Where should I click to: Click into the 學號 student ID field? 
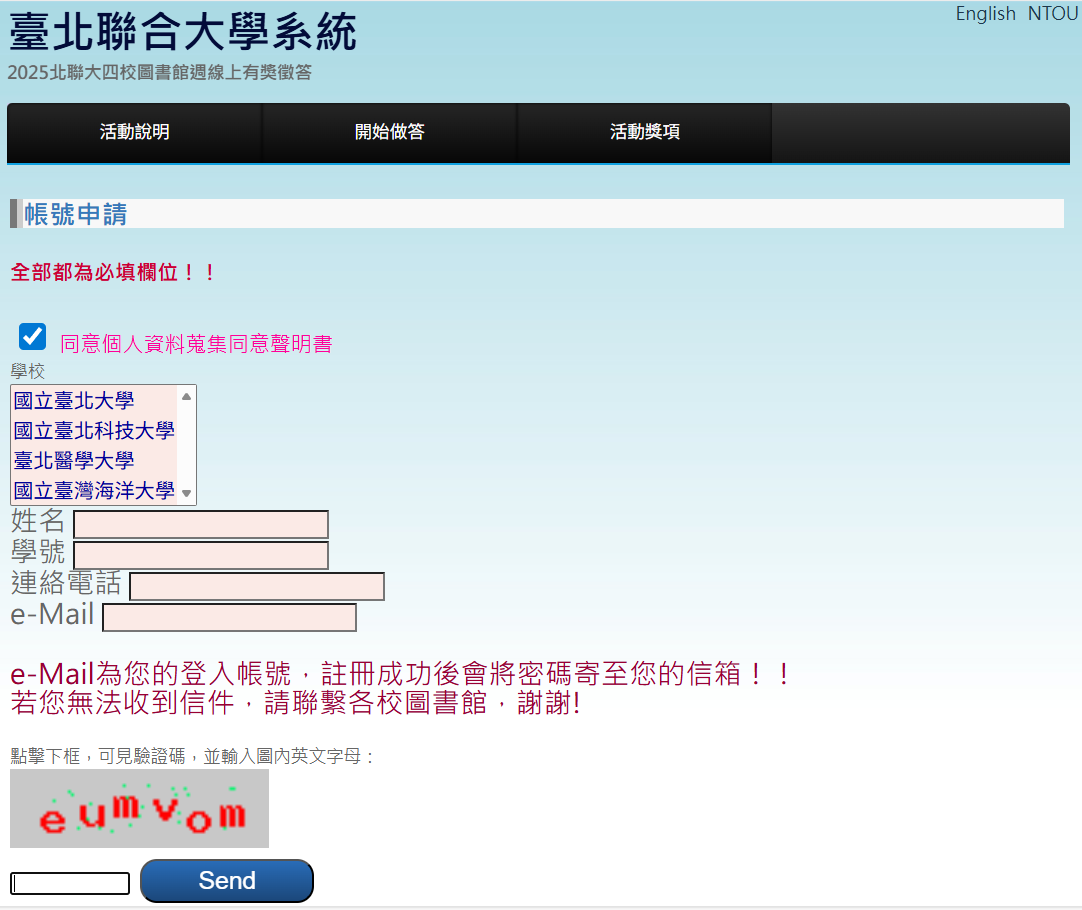point(201,556)
